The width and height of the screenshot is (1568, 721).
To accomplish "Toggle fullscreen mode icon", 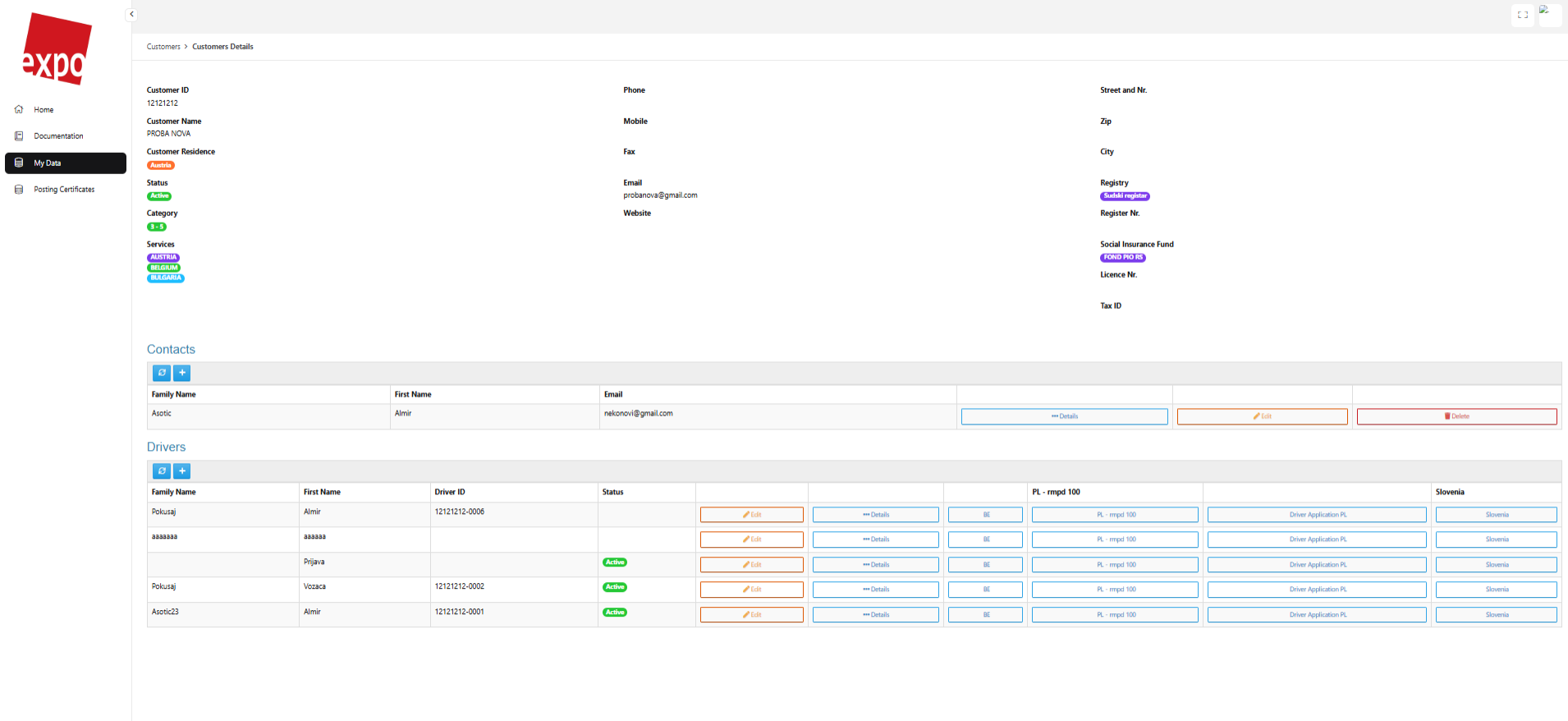I will tap(1522, 15).
